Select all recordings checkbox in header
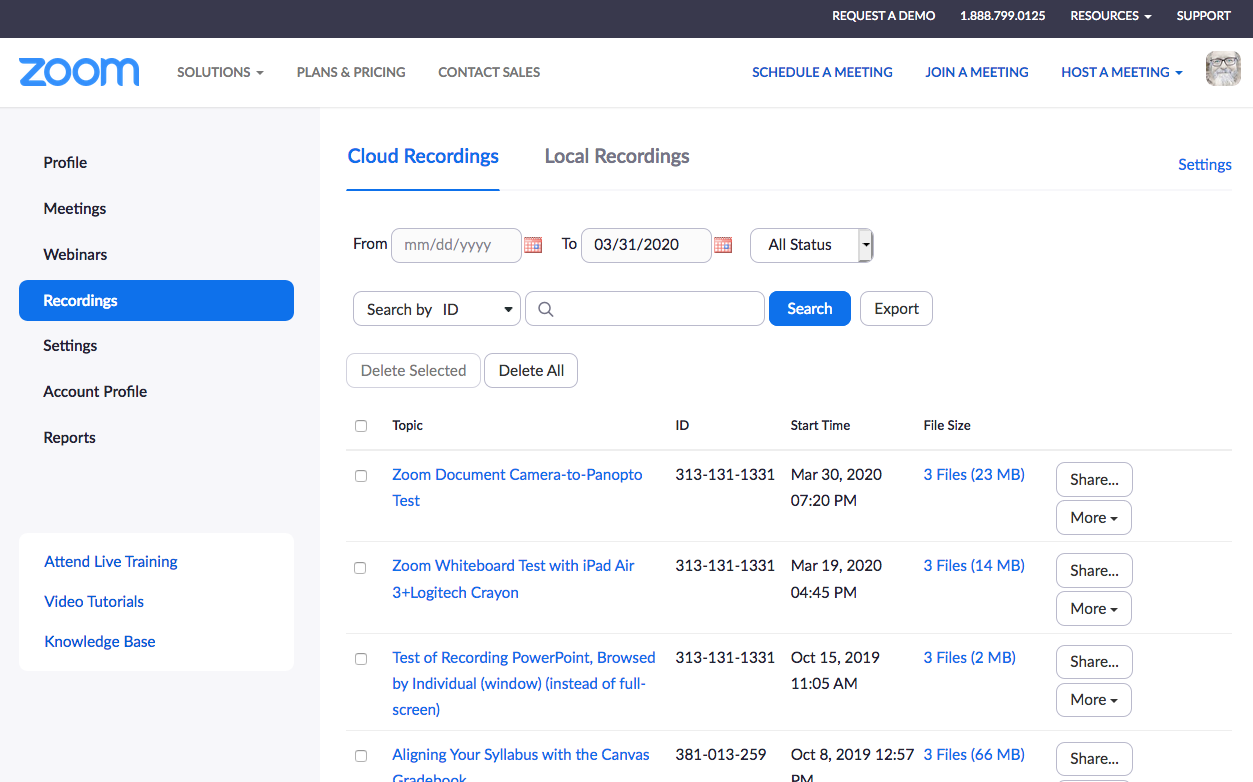Screen dimensions: 1253x782 pyautogui.click(x=361, y=426)
